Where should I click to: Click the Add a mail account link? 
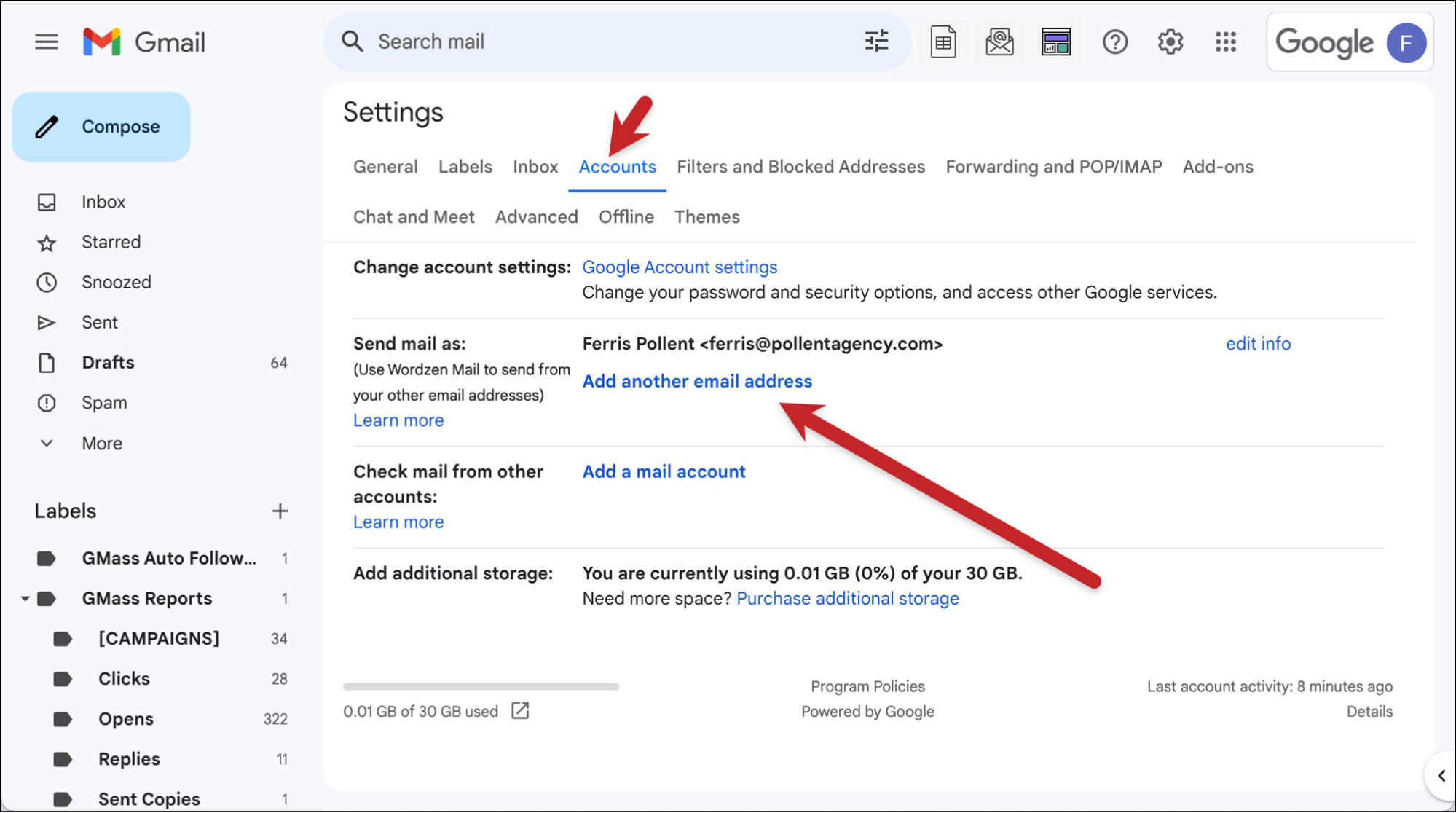662,471
